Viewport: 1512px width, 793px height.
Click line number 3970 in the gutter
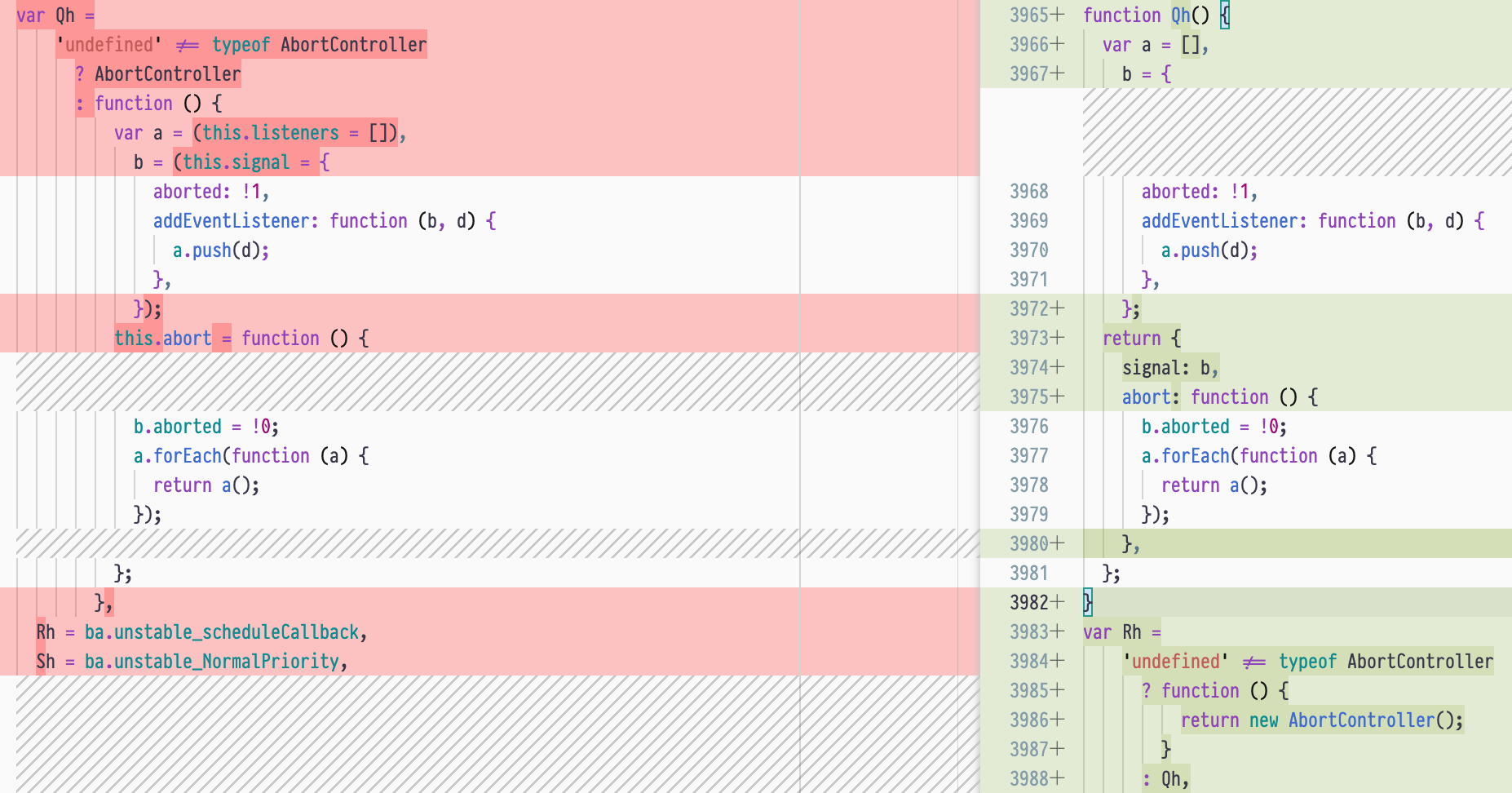pos(1029,250)
